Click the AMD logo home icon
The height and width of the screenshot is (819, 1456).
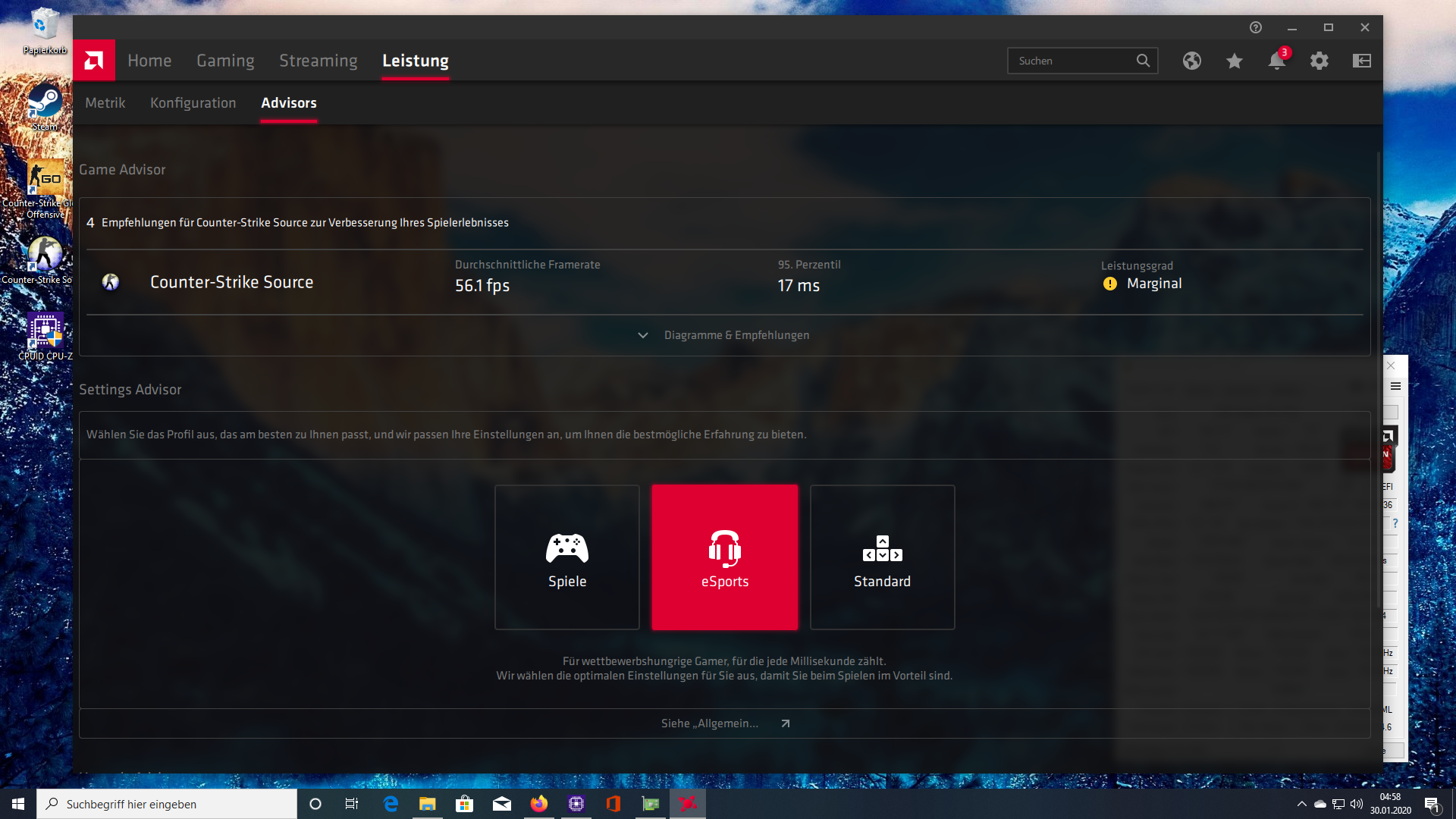pyautogui.click(x=94, y=60)
